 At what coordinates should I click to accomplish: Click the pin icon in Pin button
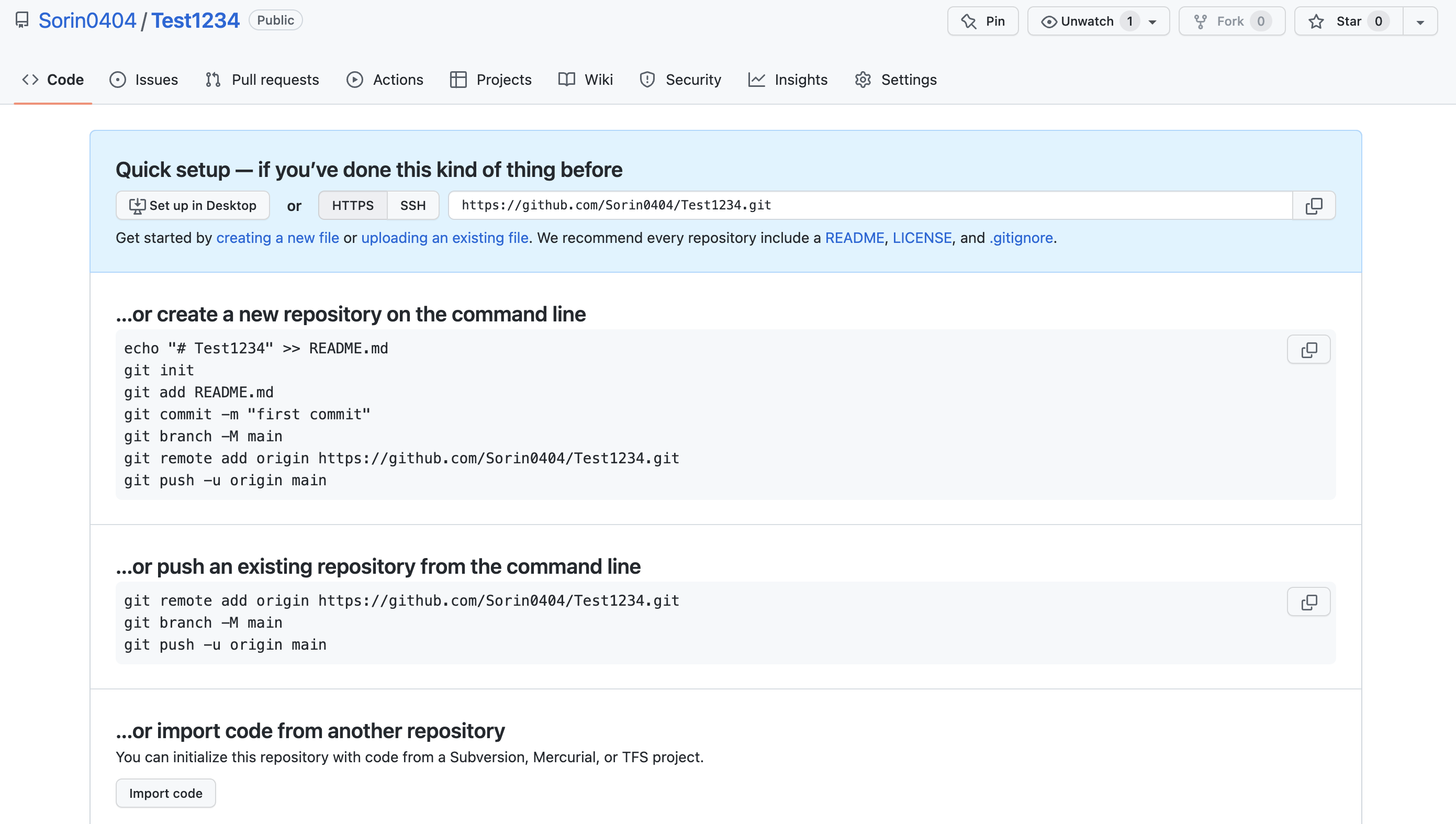pyautogui.click(x=969, y=21)
